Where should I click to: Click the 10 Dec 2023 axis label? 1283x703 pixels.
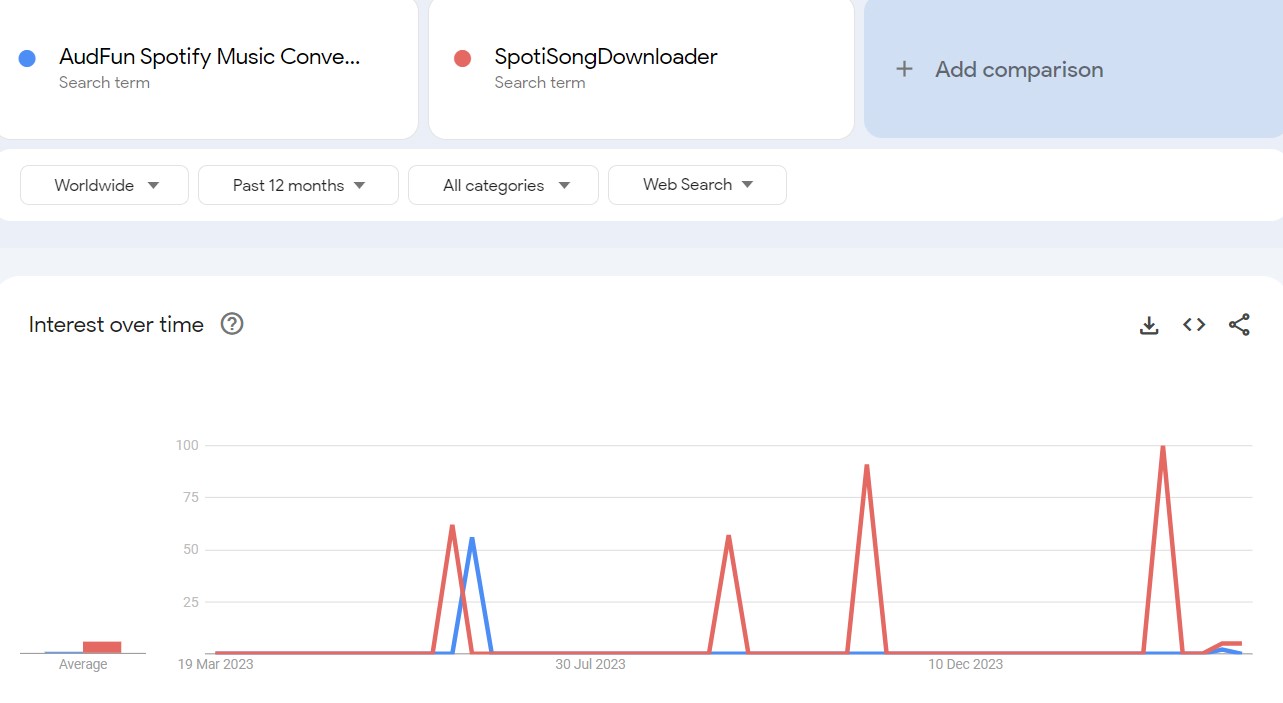pos(965,664)
